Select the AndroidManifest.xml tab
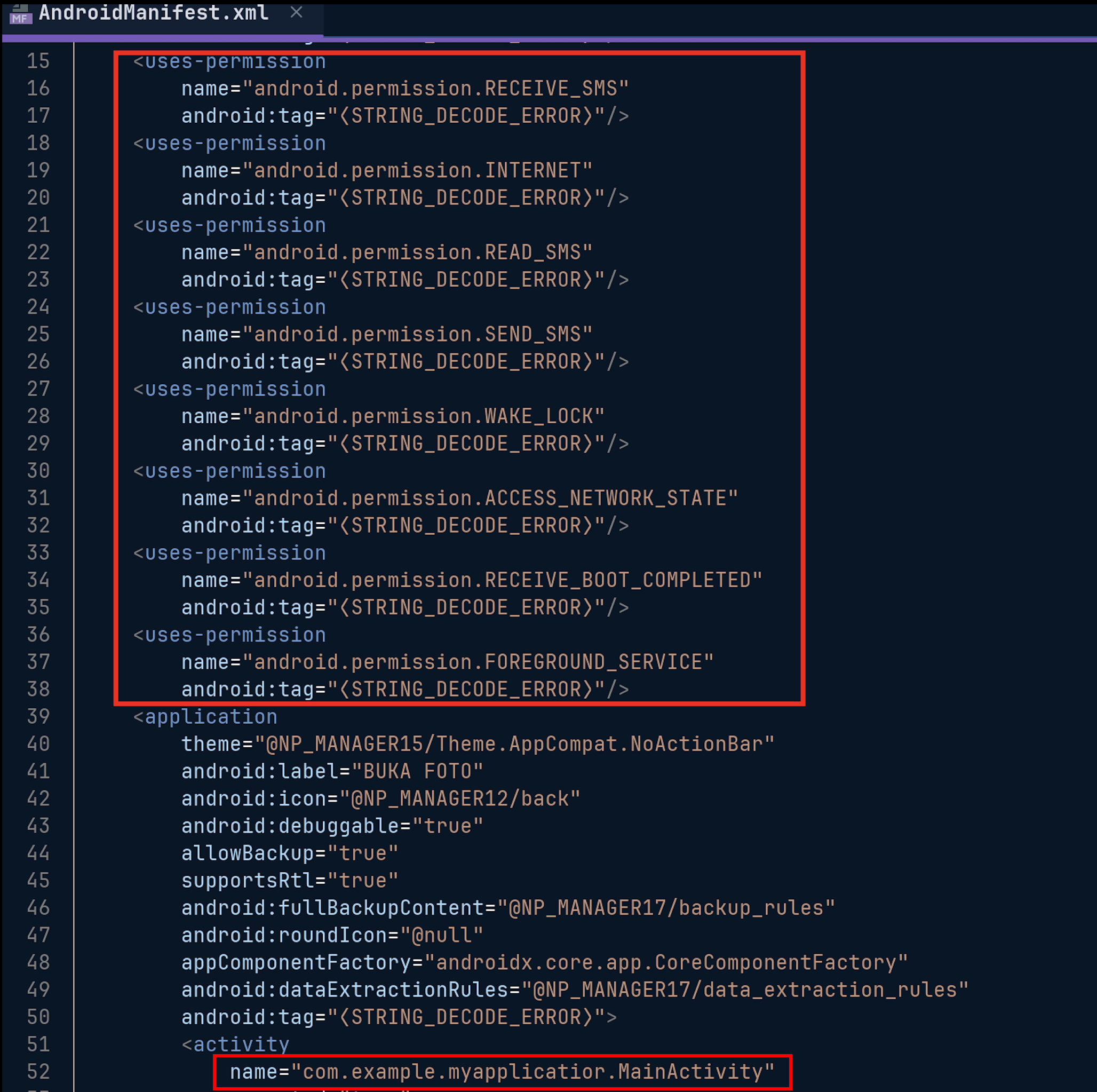Image resolution: width=1097 pixels, height=1092 pixels. [153, 14]
